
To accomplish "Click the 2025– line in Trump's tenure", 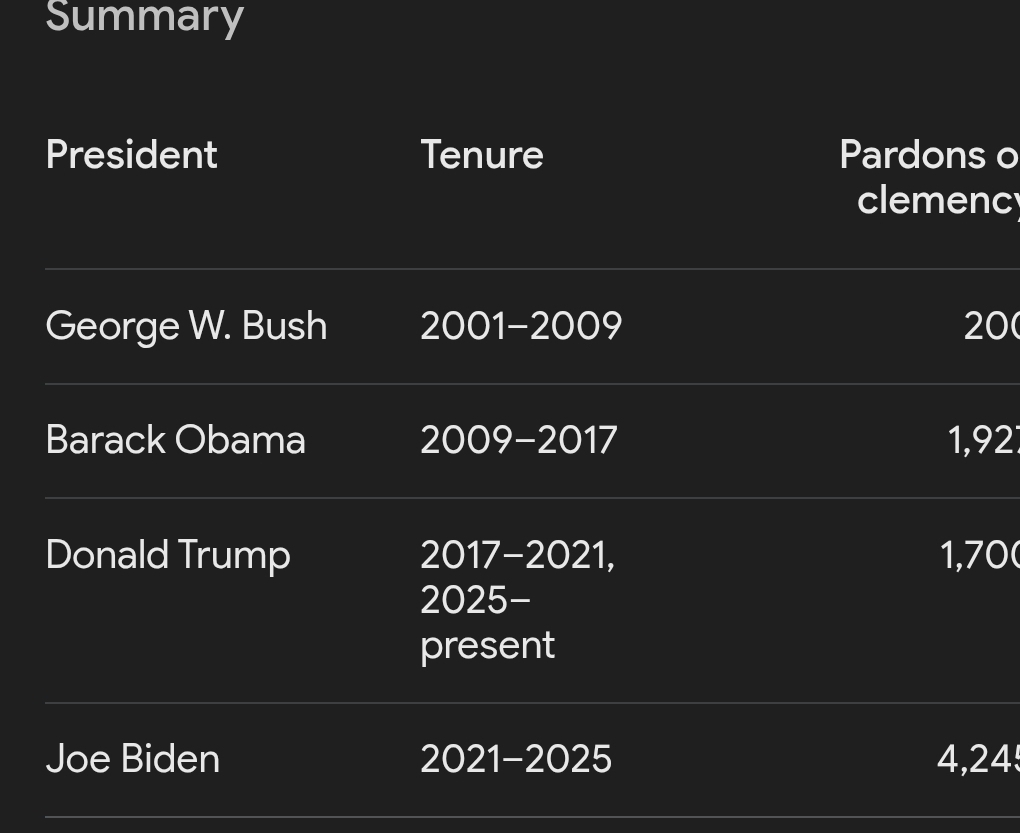I will 475,600.
